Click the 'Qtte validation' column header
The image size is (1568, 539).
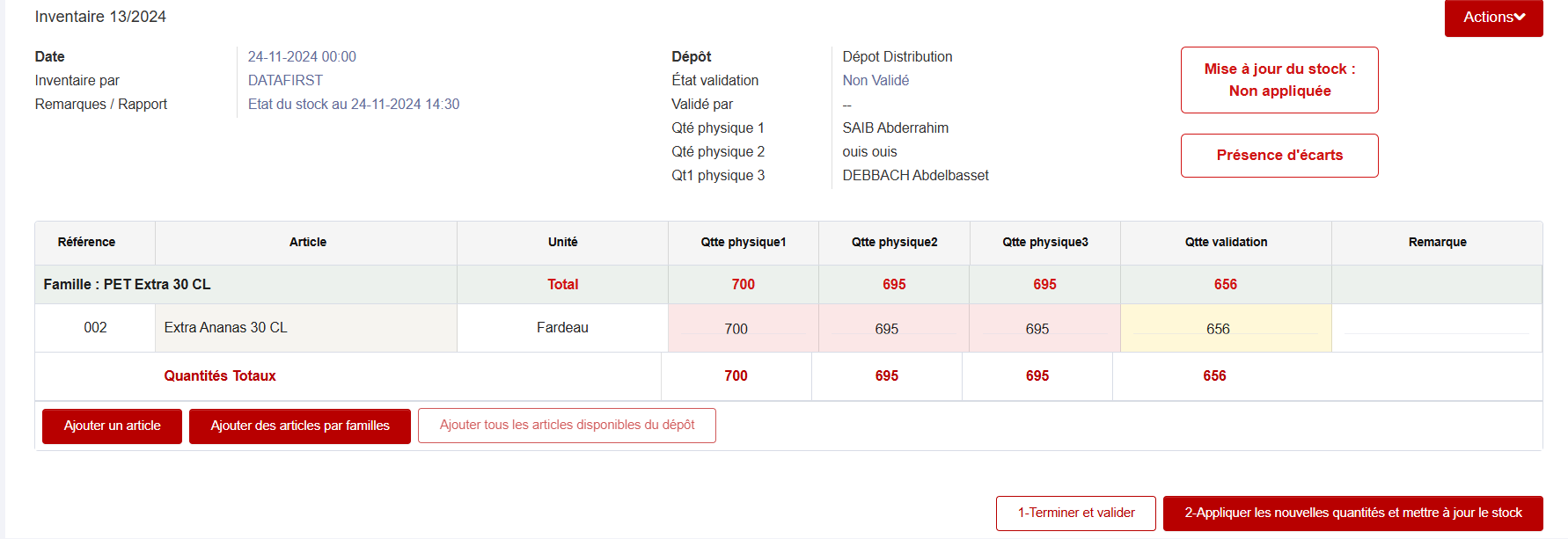pos(1226,243)
